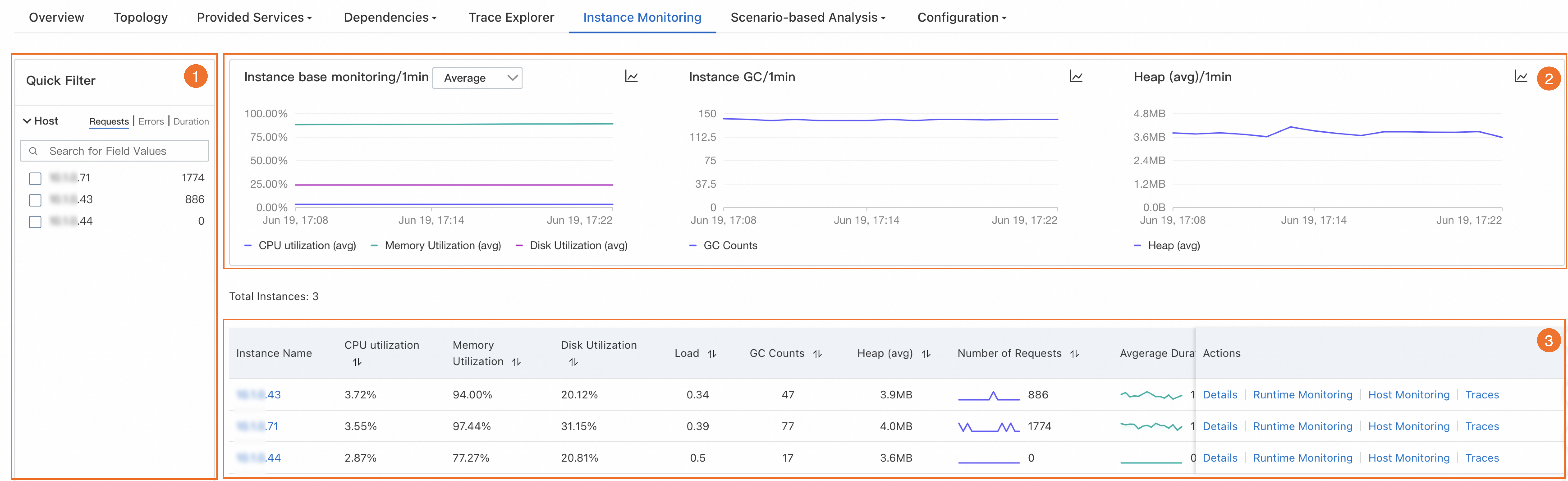Image resolution: width=1568 pixels, height=481 pixels.
Task: Check the host ending in .43
Action: (35, 200)
